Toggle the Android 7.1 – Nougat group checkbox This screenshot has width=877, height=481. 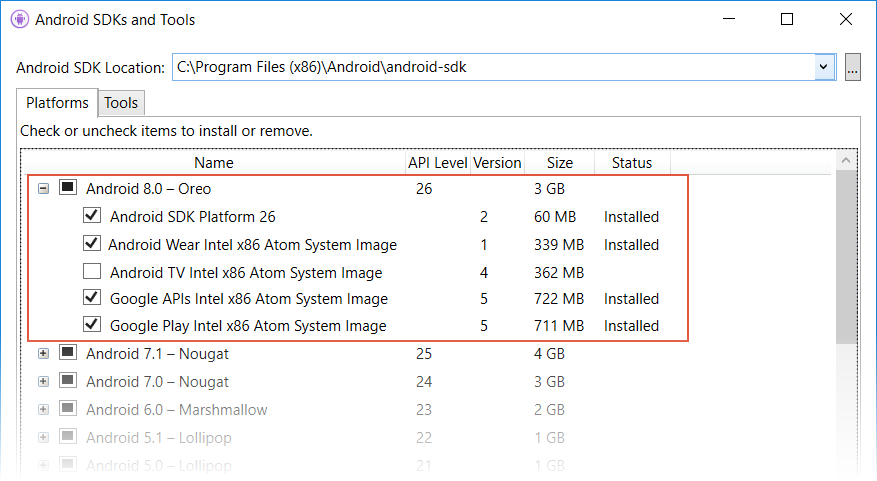click(68, 352)
